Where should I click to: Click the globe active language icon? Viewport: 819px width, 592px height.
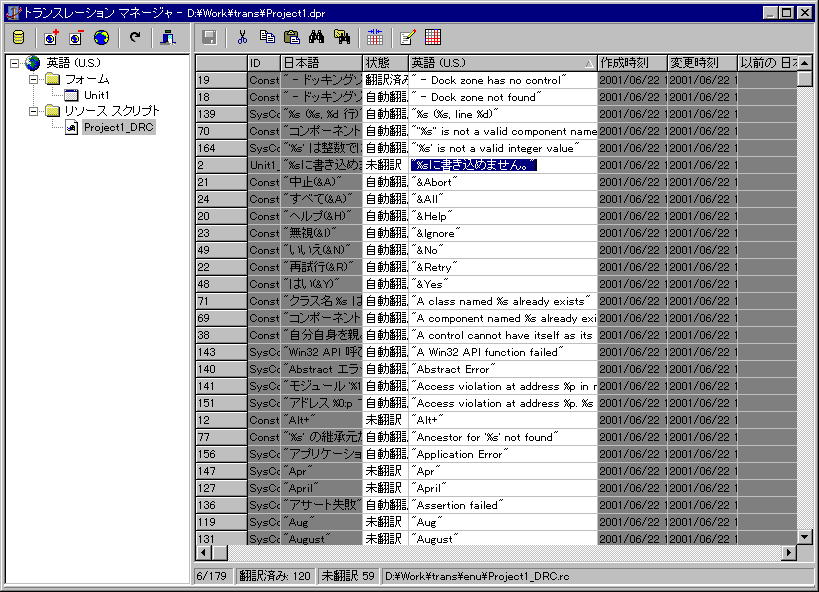101,38
